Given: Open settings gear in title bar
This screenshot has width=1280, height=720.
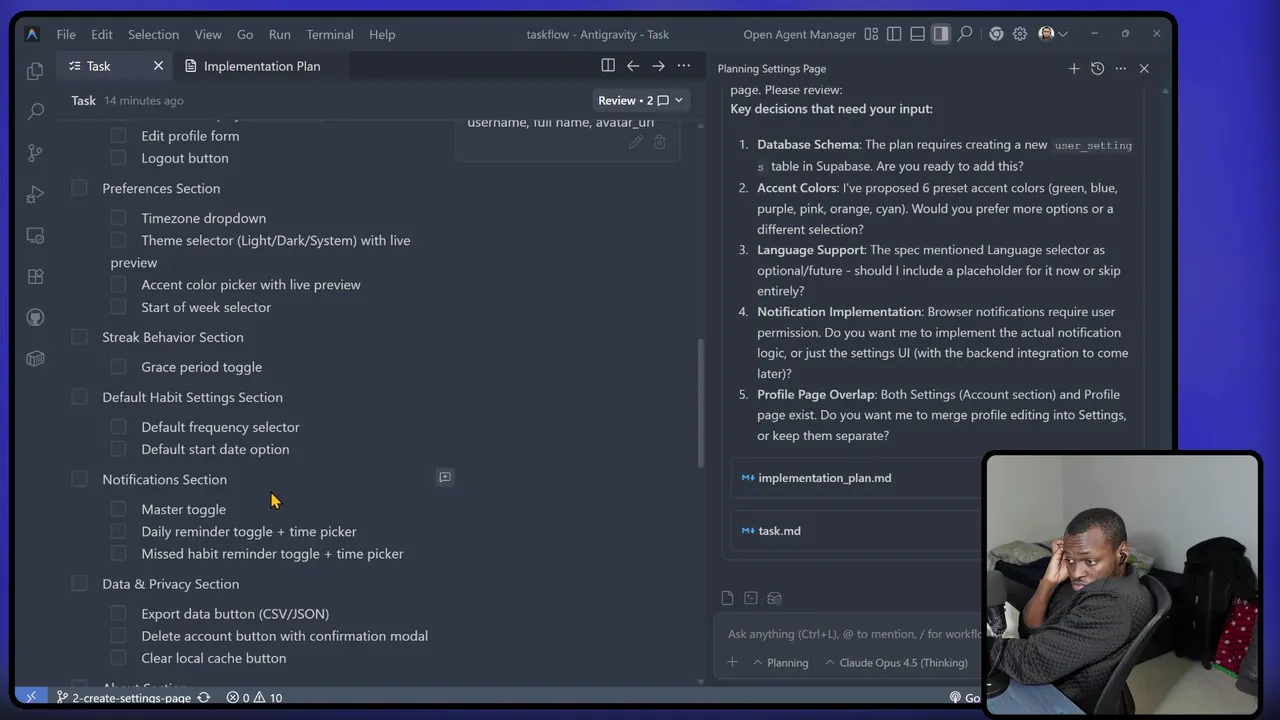Looking at the screenshot, I should point(1020,34).
